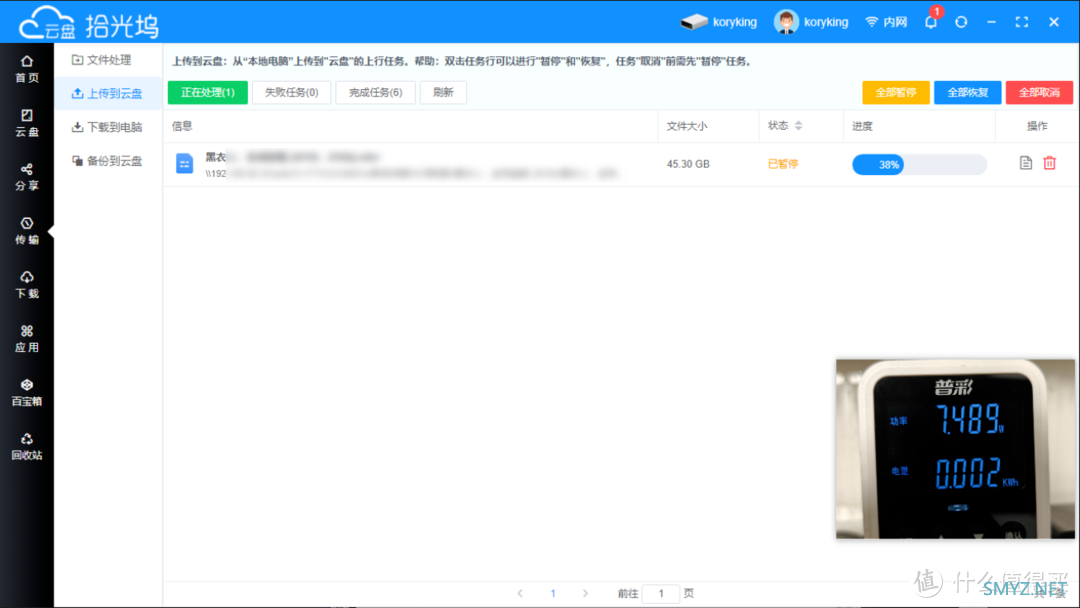
Task: Go to previous page arrow
Action: (520, 593)
